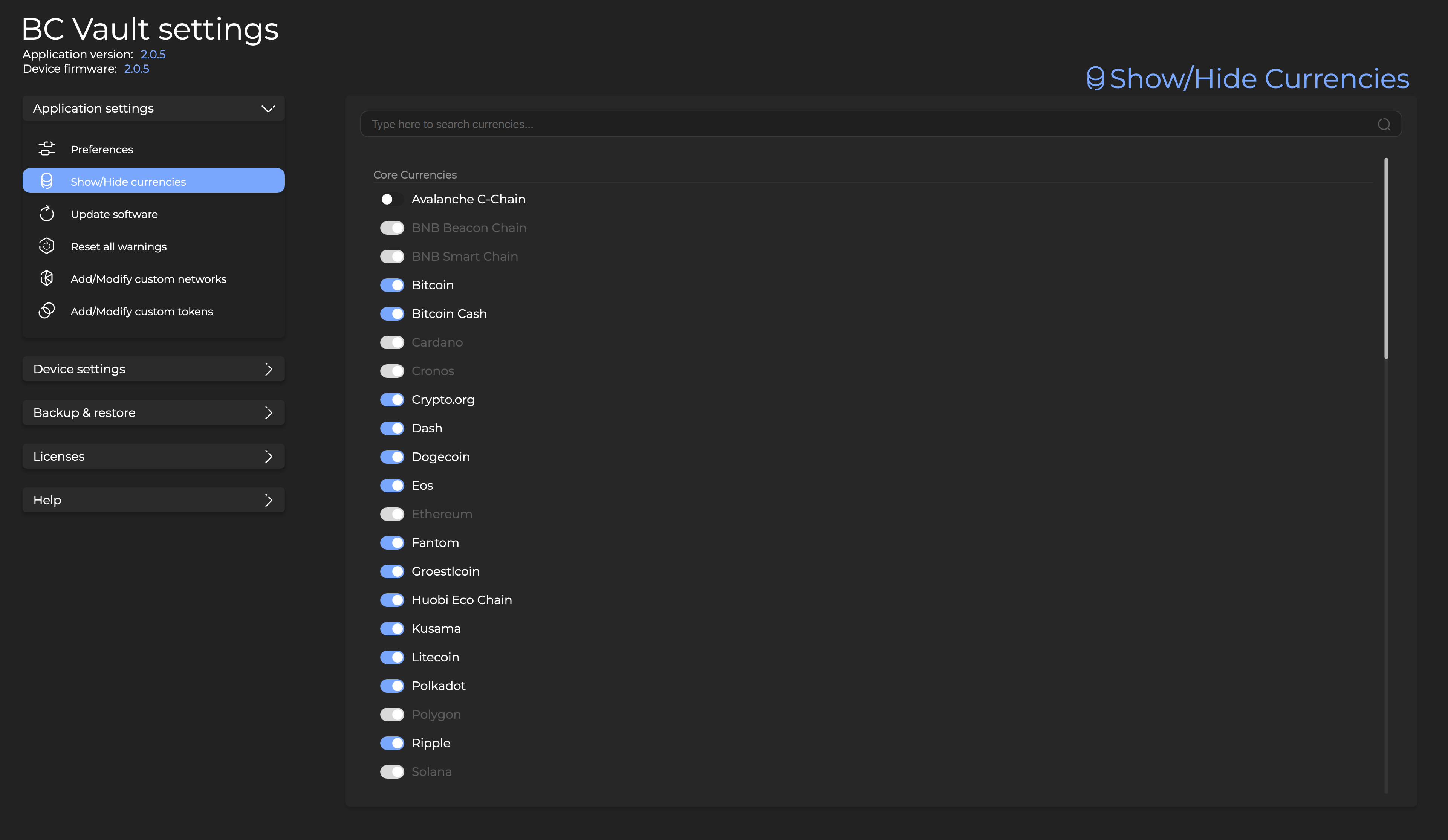Click the Preferences sliders icon

coord(47,149)
